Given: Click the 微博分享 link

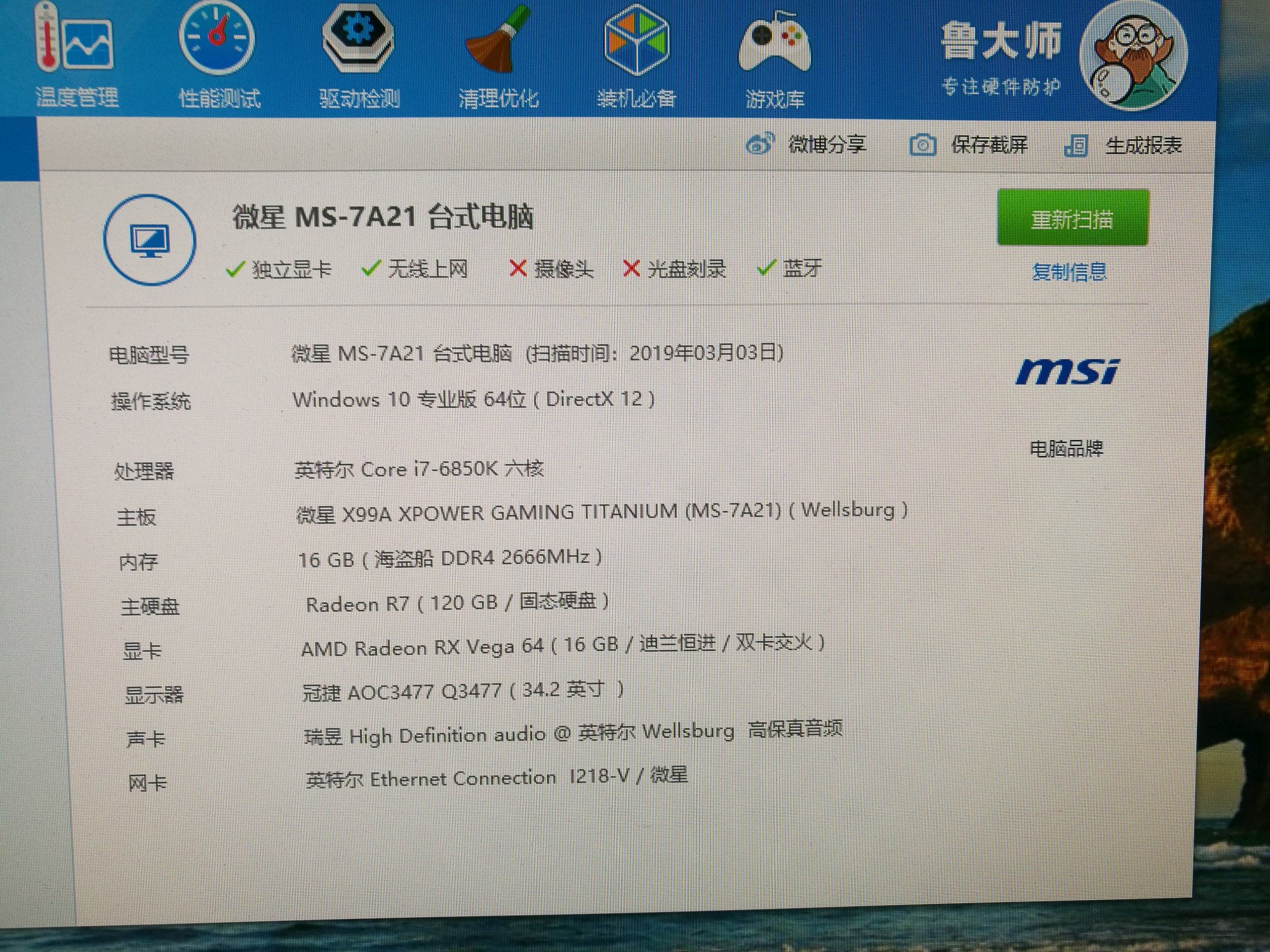Looking at the screenshot, I should 827,145.
